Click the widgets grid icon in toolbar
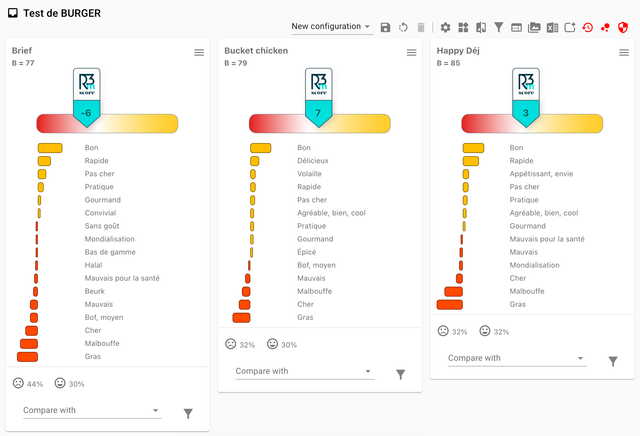Image resolution: width=640 pixels, height=436 pixels. [x=463, y=27]
